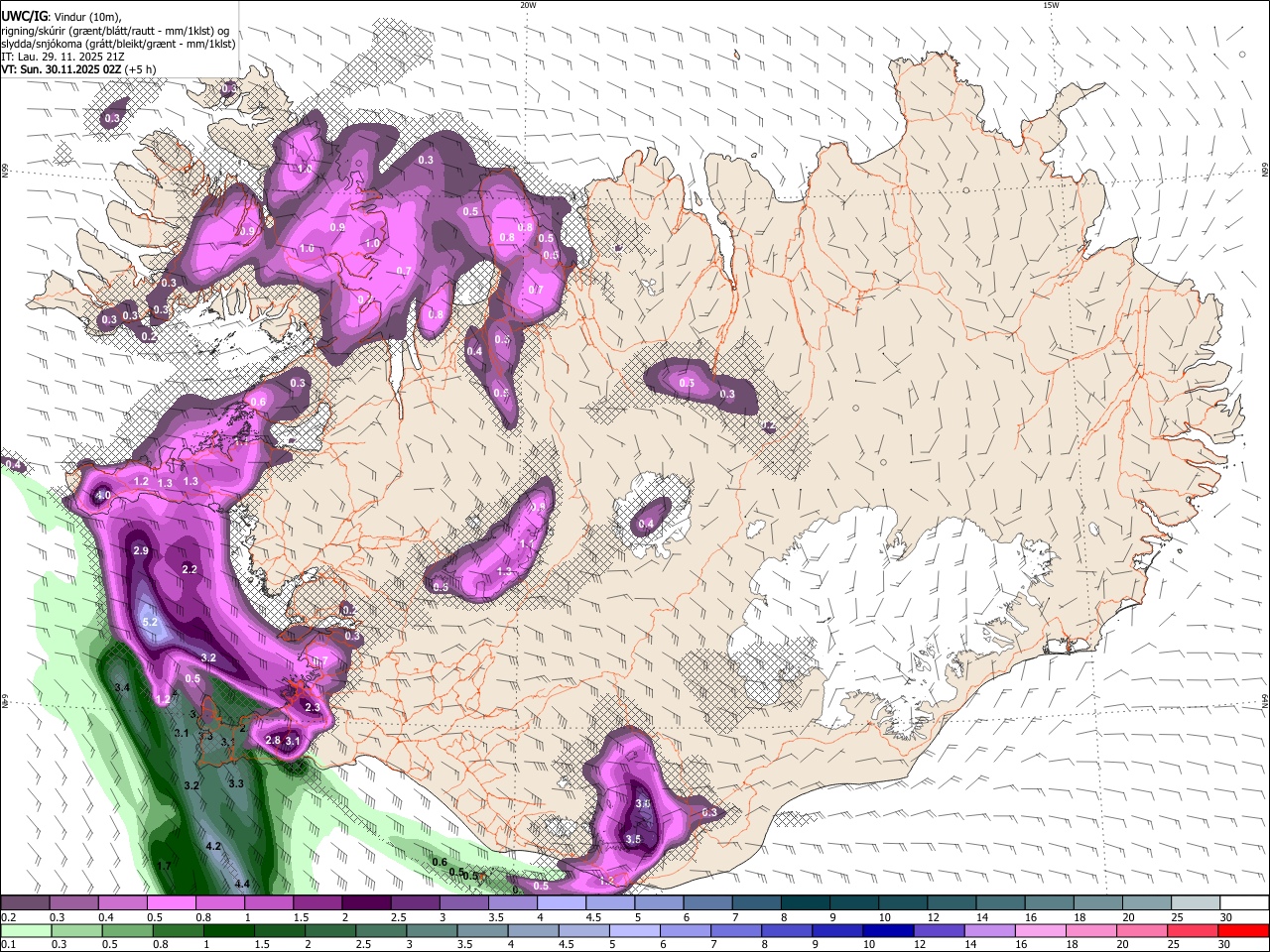Click the 5.2 precipitation value label
1270x952 pixels.
tap(151, 622)
